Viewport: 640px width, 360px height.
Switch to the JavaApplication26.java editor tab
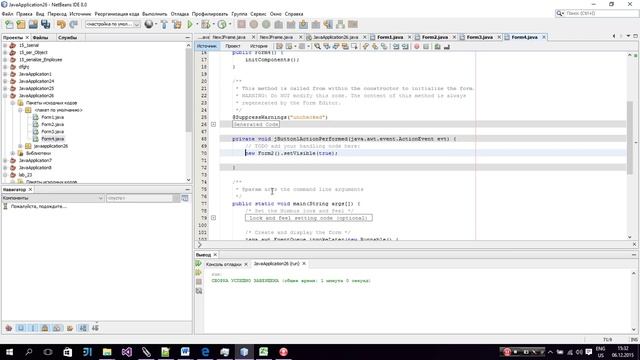coord(335,37)
